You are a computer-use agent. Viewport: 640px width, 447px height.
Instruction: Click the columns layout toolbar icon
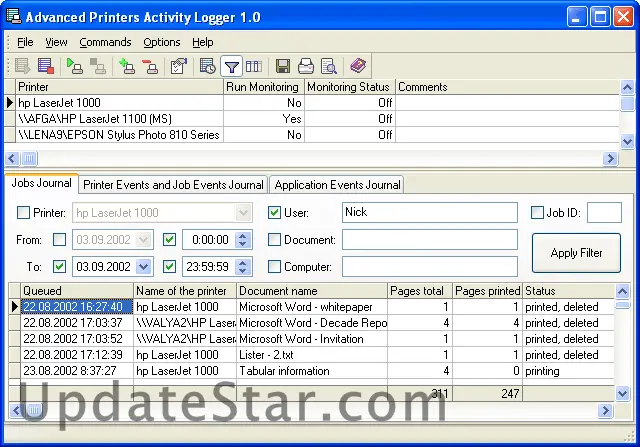253,66
